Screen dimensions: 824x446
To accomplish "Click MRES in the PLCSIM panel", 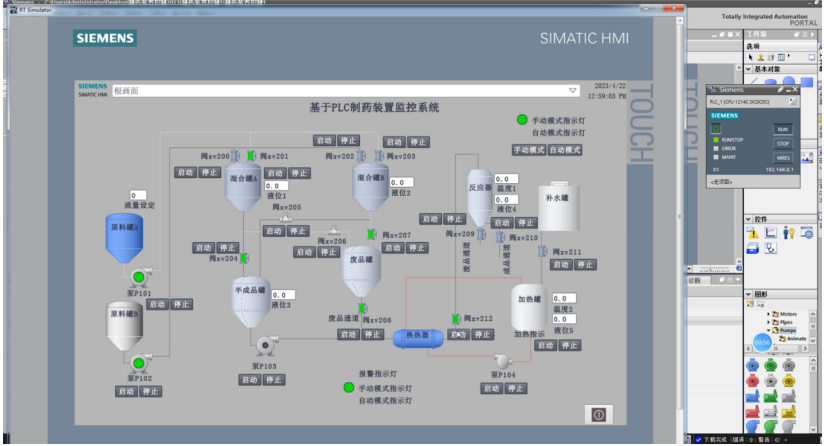I will pos(783,158).
